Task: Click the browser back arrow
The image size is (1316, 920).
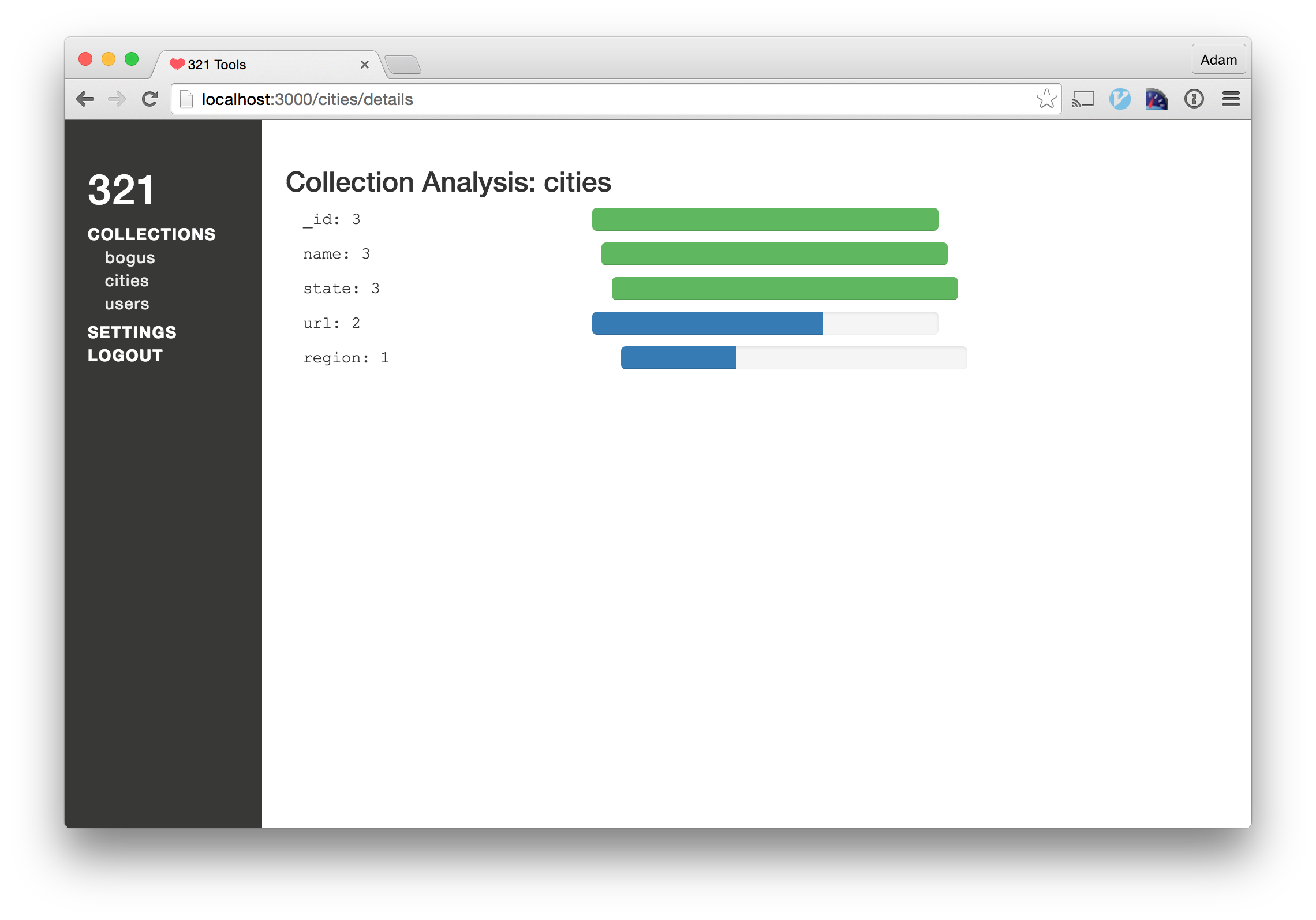Action: tap(85, 99)
